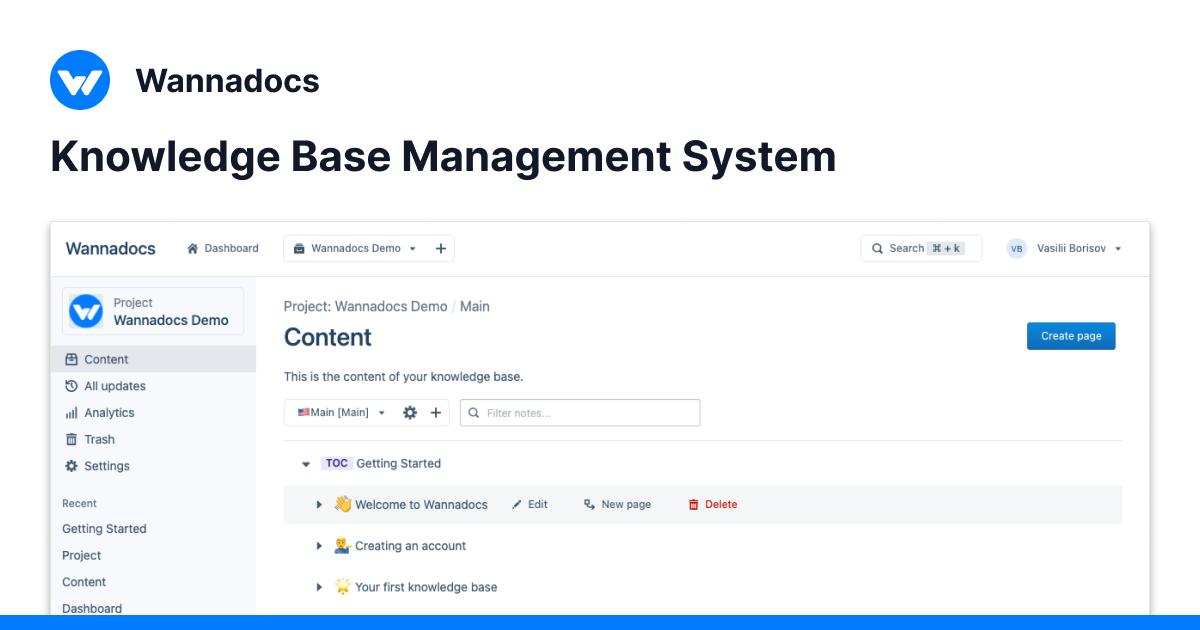Click the red Delete trash icon
Screen dimensions: 1200x630
coord(694,504)
